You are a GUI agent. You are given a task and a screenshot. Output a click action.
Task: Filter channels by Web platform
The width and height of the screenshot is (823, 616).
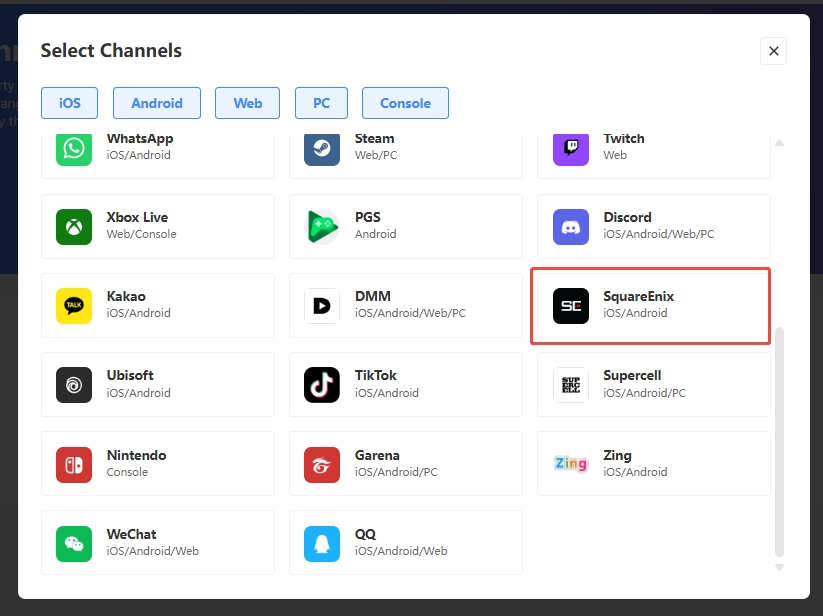point(248,103)
